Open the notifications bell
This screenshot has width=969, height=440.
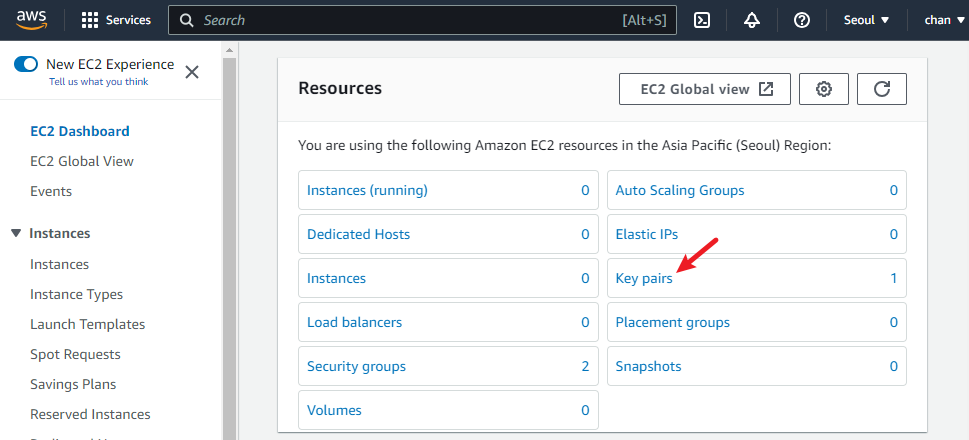pyautogui.click(x=752, y=20)
